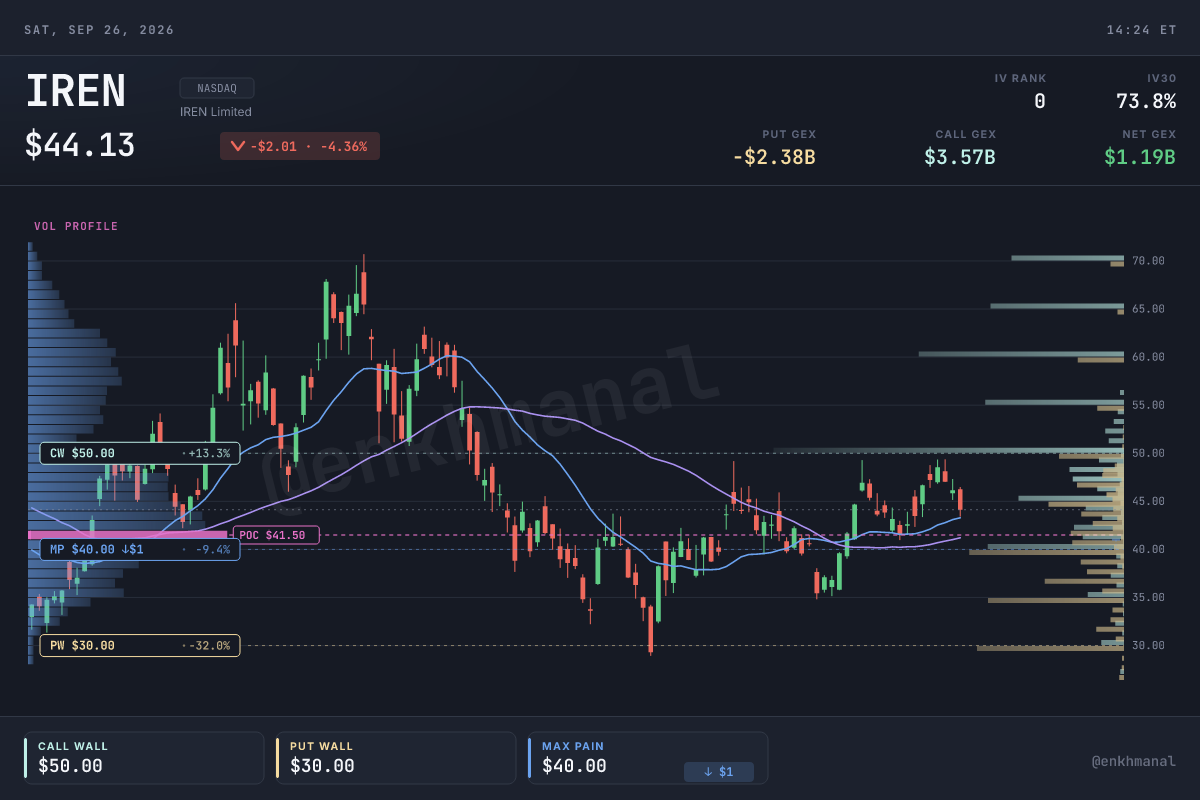Click the PW $30.00 chart label
Viewport: 1200px width, 800px height.
[x=140, y=645]
